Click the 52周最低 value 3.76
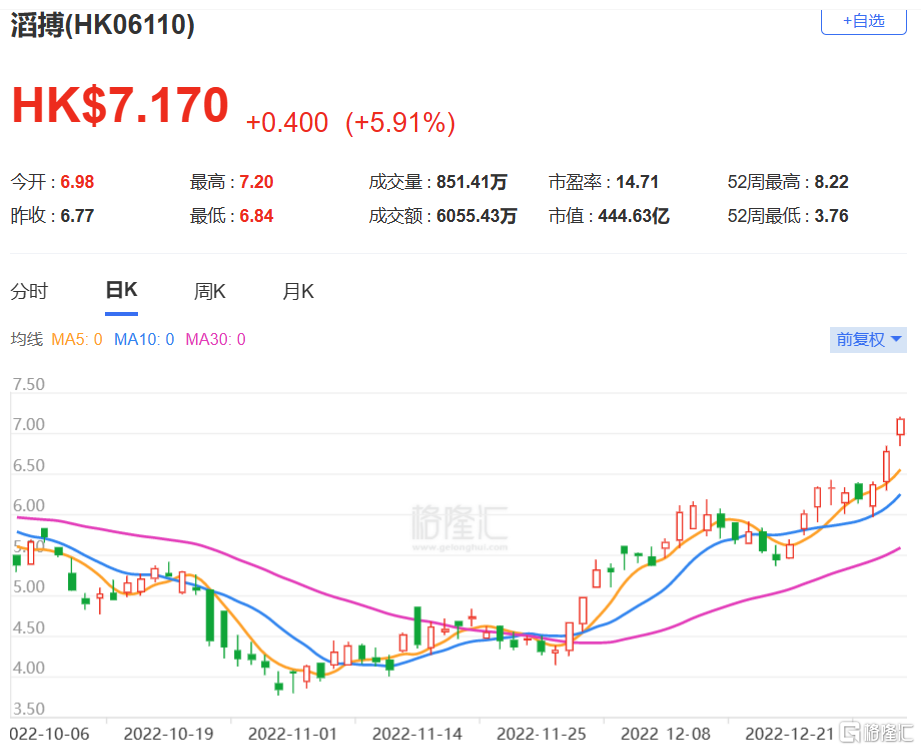 coord(831,216)
